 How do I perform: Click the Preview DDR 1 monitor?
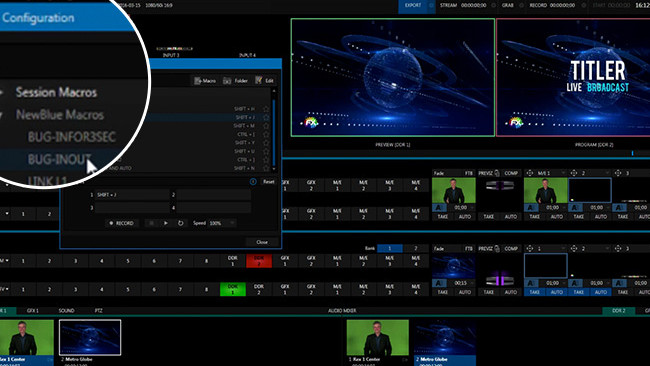point(393,77)
